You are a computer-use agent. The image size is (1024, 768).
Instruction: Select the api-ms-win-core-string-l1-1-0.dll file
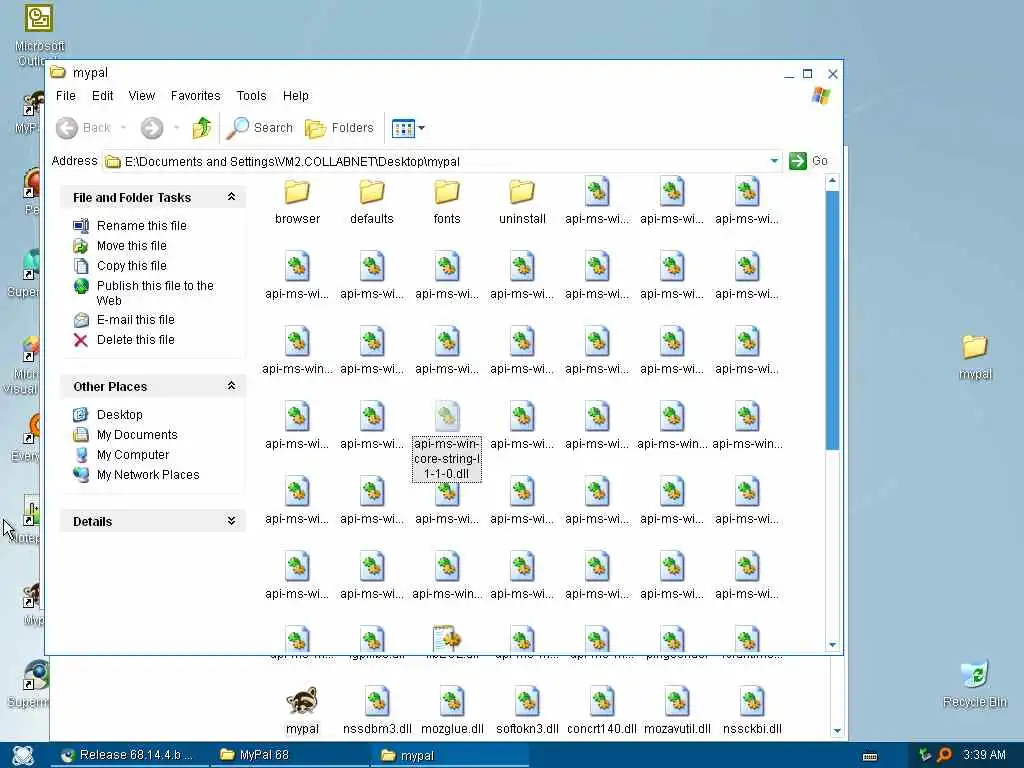(447, 443)
